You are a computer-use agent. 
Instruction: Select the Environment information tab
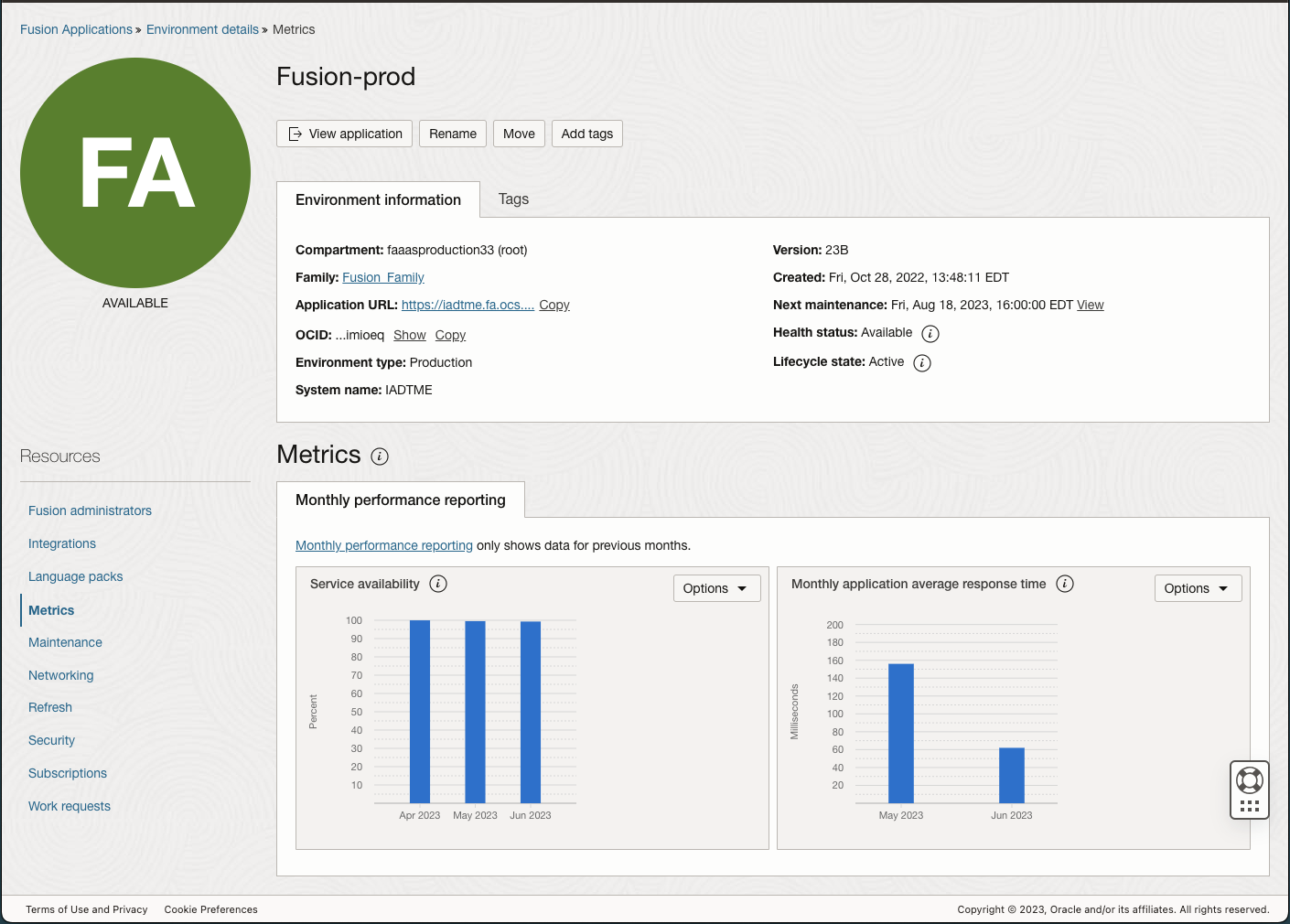tap(378, 199)
